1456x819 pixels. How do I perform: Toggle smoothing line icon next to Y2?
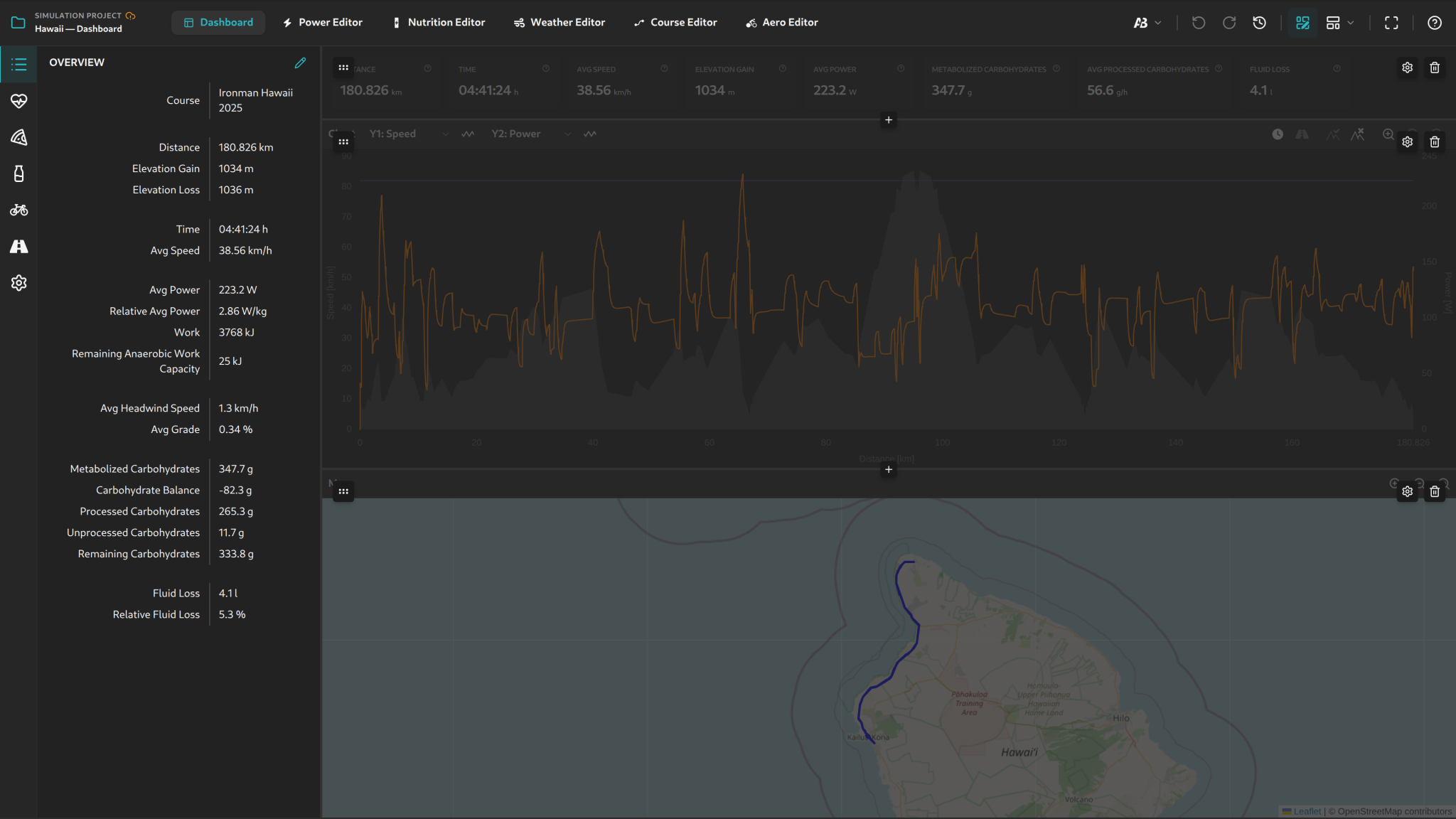click(x=590, y=134)
